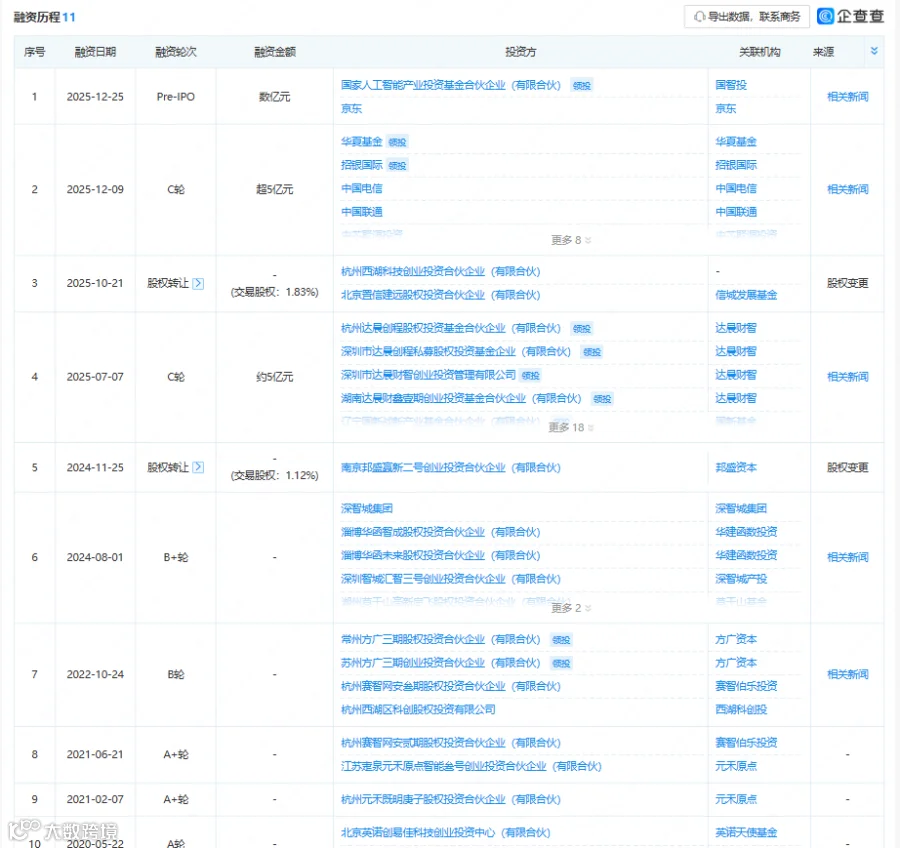This screenshot has height=848, width=900.
Task: Open 西湖科创投 institution link
Action: coord(741,710)
